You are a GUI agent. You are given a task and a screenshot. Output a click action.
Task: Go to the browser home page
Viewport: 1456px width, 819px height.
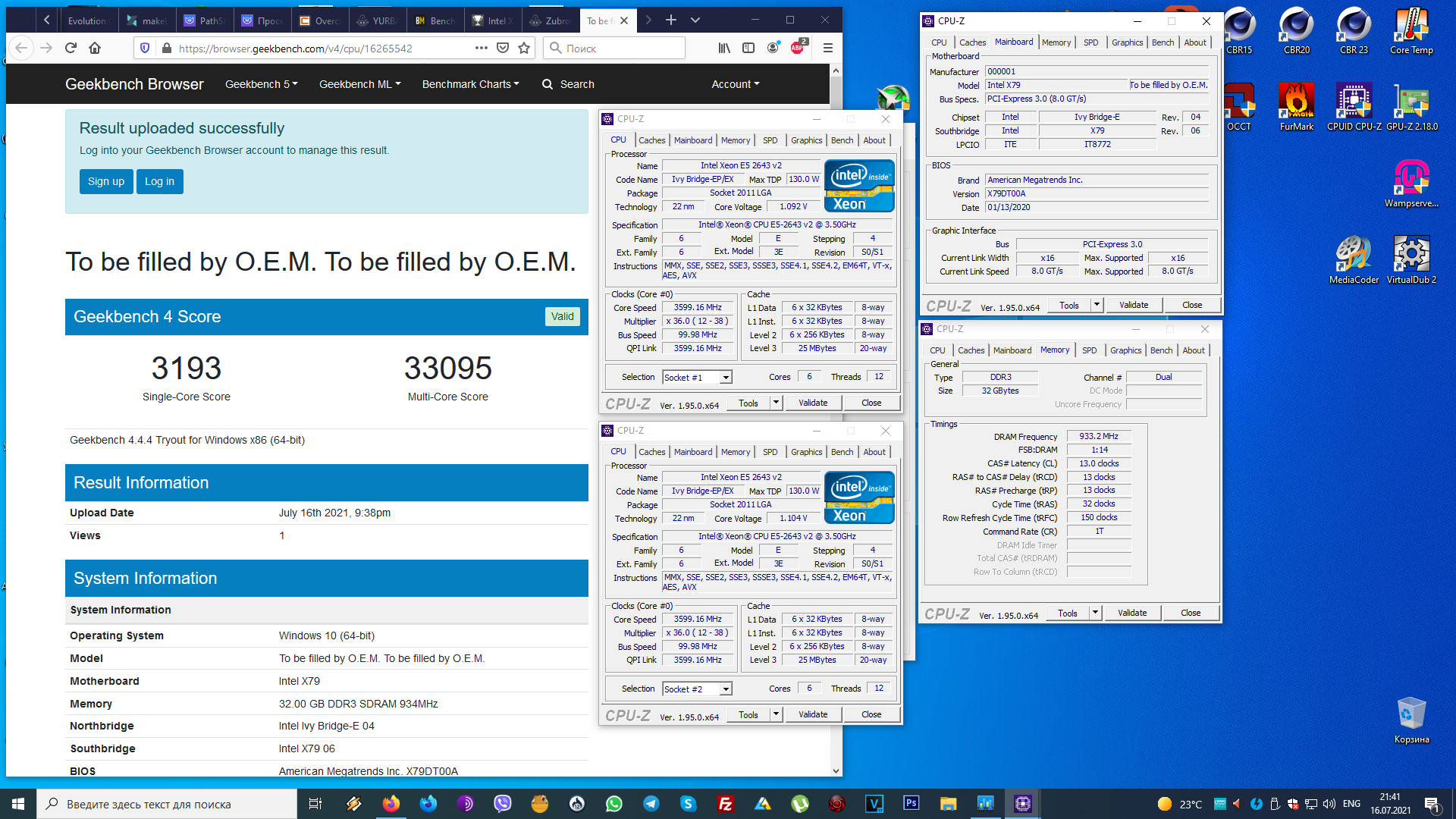[95, 48]
